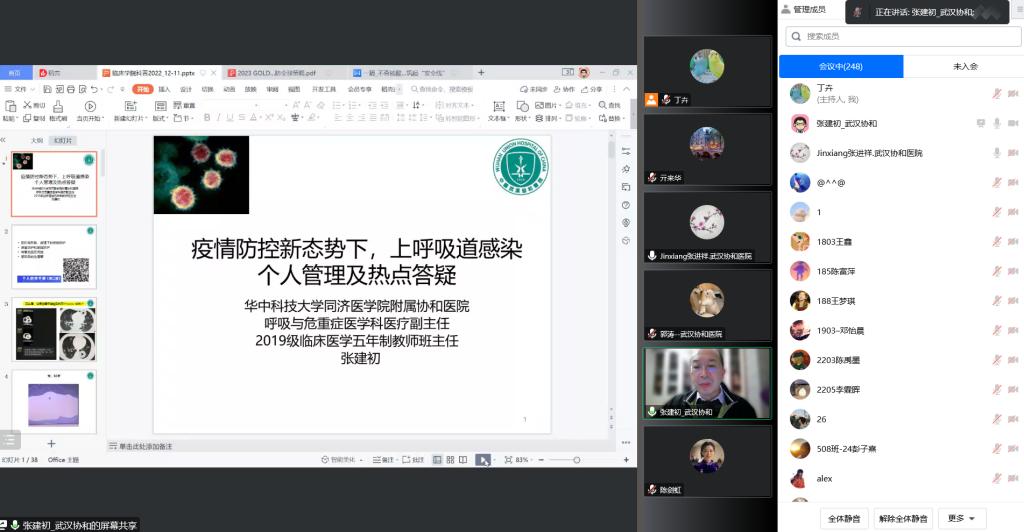
Task: Click the Collaborate (协作) icon
Action: click(557, 89)
